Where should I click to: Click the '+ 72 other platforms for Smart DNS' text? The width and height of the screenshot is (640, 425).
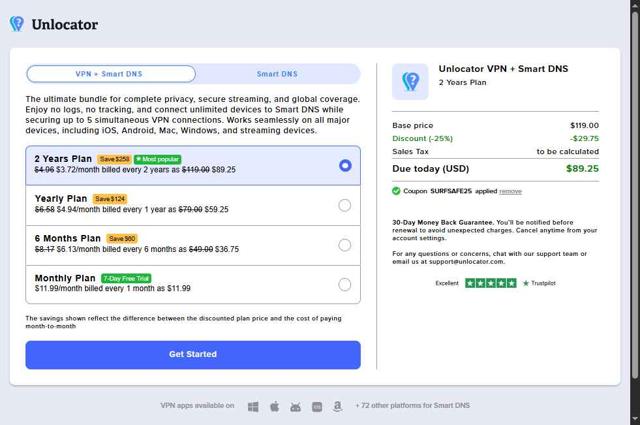coord(412,405)
